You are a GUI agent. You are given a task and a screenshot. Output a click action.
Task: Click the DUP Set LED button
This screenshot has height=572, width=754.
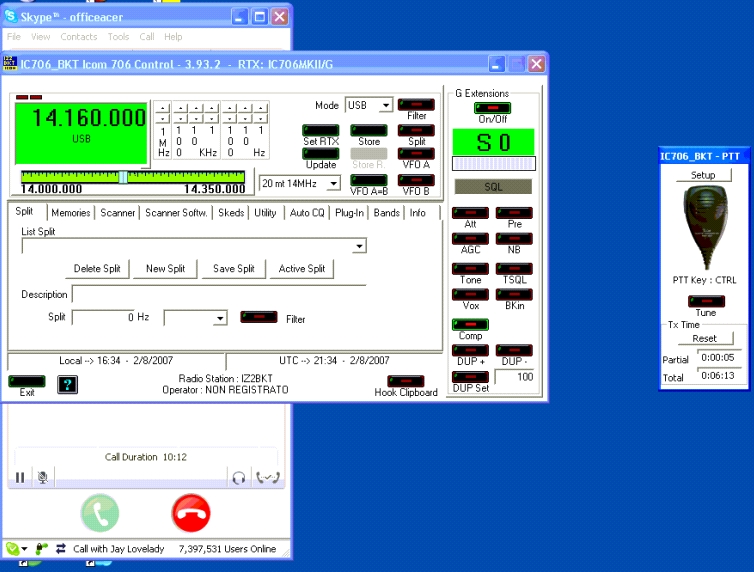(x=470, y=377)
